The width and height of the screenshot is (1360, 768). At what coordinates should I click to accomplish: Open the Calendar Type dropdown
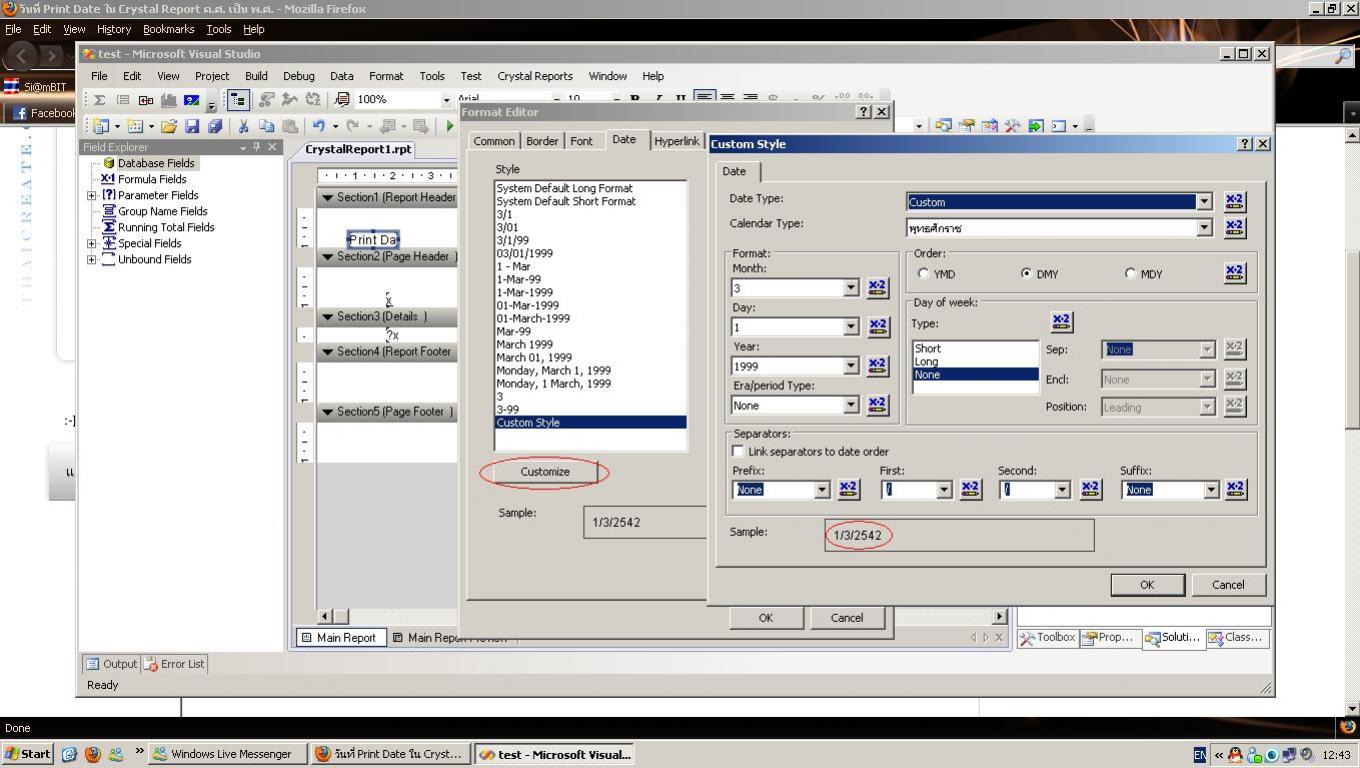click(x=1204, y=228)
